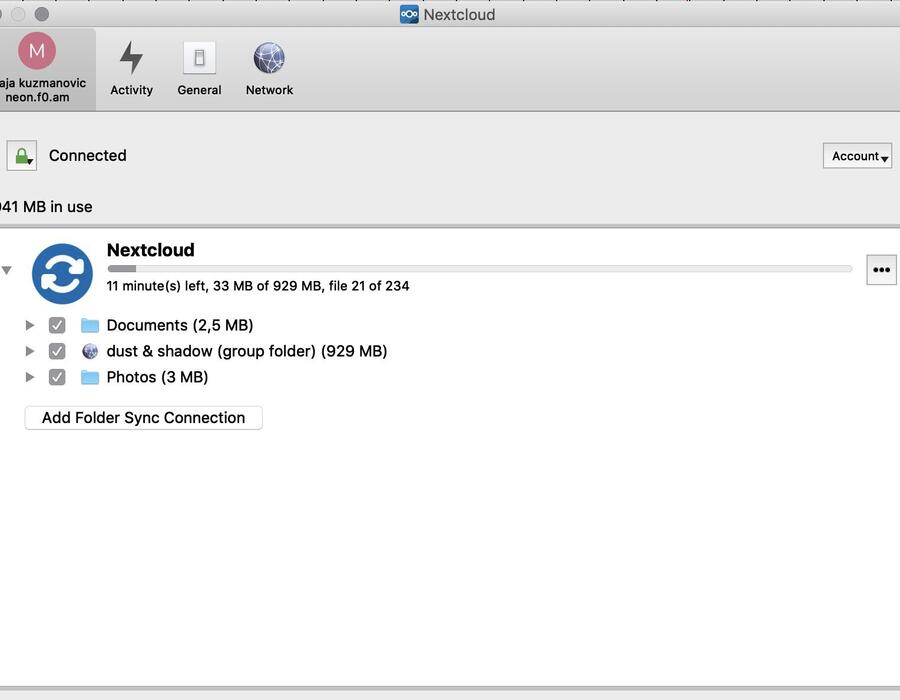Click the green lock connection icon
The width and height of the screenshot is (900, 700).
click(22, 155)
